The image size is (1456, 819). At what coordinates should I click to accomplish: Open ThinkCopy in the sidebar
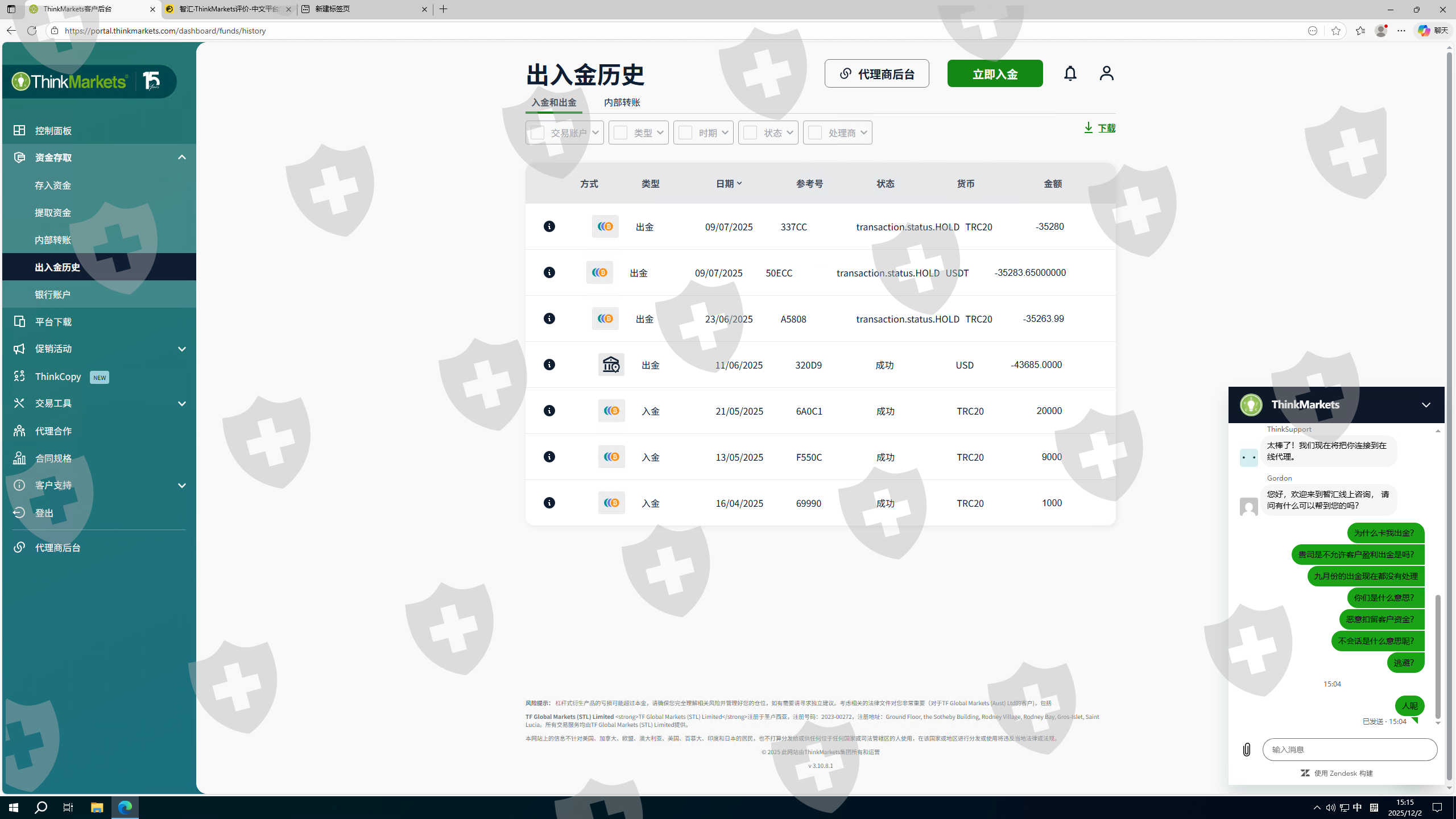(x=58, y=377)
